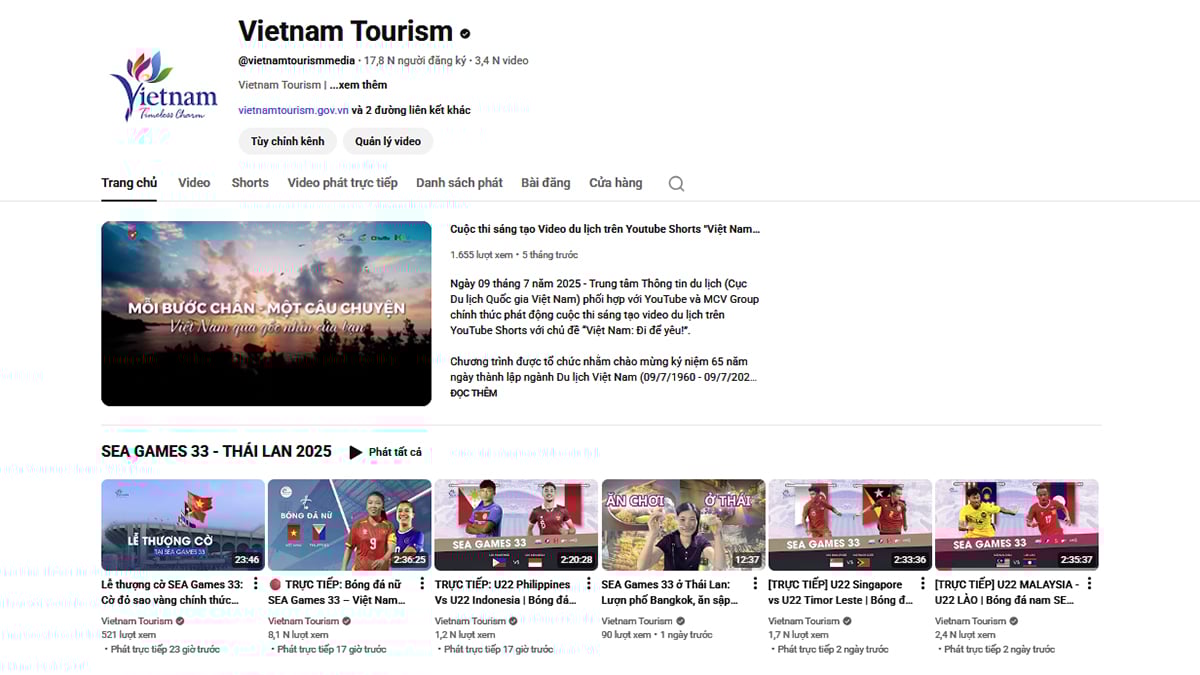Click the "Tùy chỉnh kênh" button
Image resolution: width=1200 pixels, height=675 pixels.
pyautogui.click(x=287, y=141)
